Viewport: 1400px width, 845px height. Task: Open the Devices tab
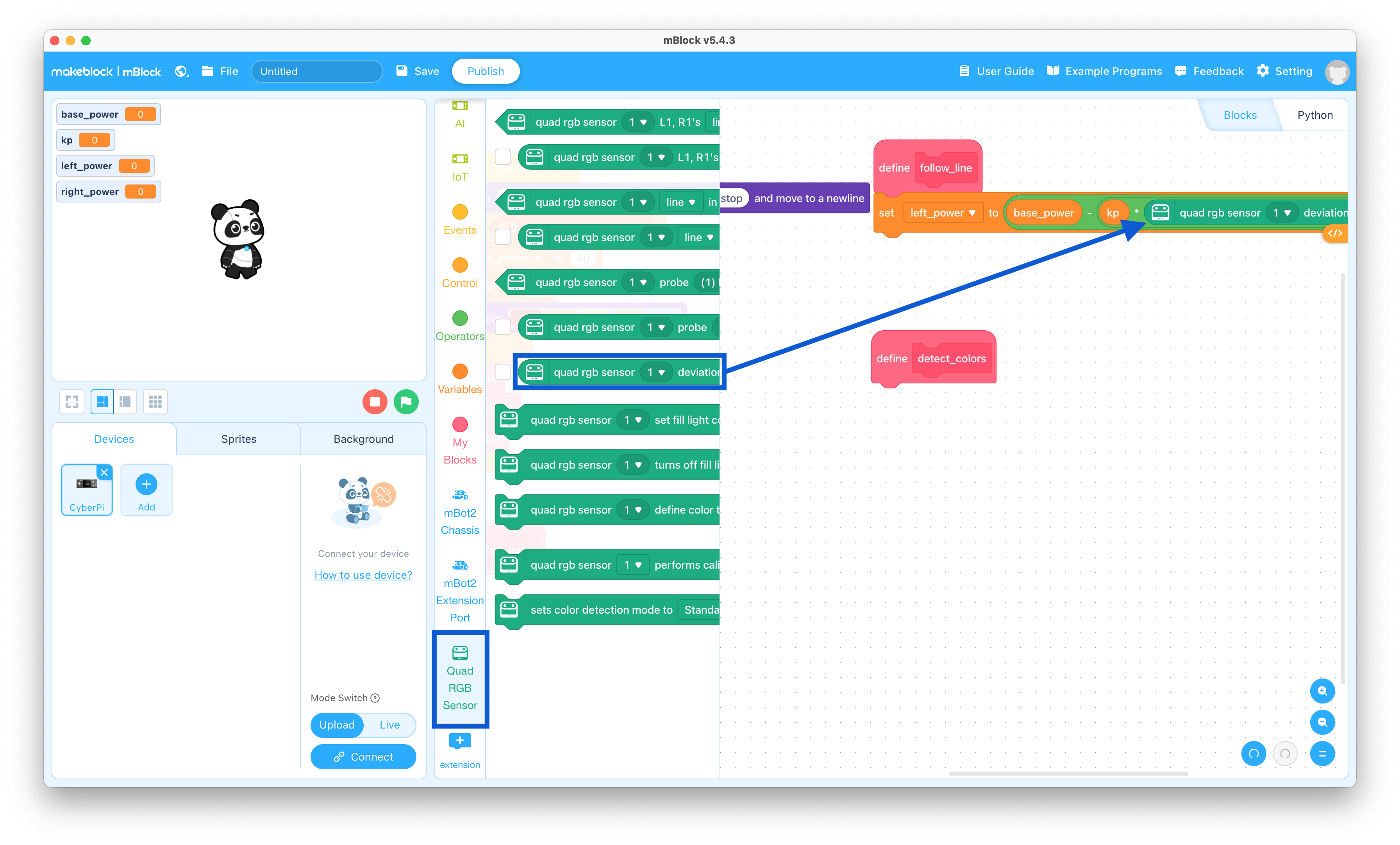pos(114,439)
